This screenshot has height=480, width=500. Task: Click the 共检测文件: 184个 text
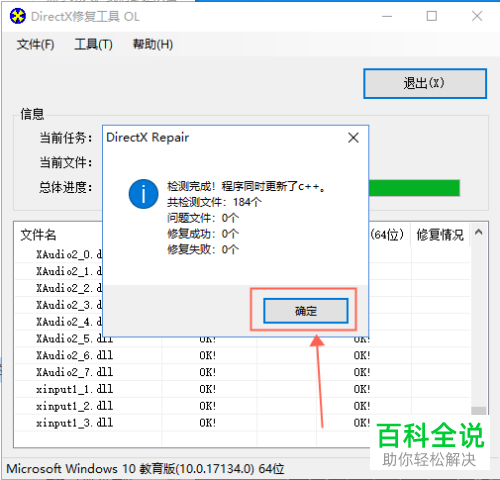tap(214, 202)
